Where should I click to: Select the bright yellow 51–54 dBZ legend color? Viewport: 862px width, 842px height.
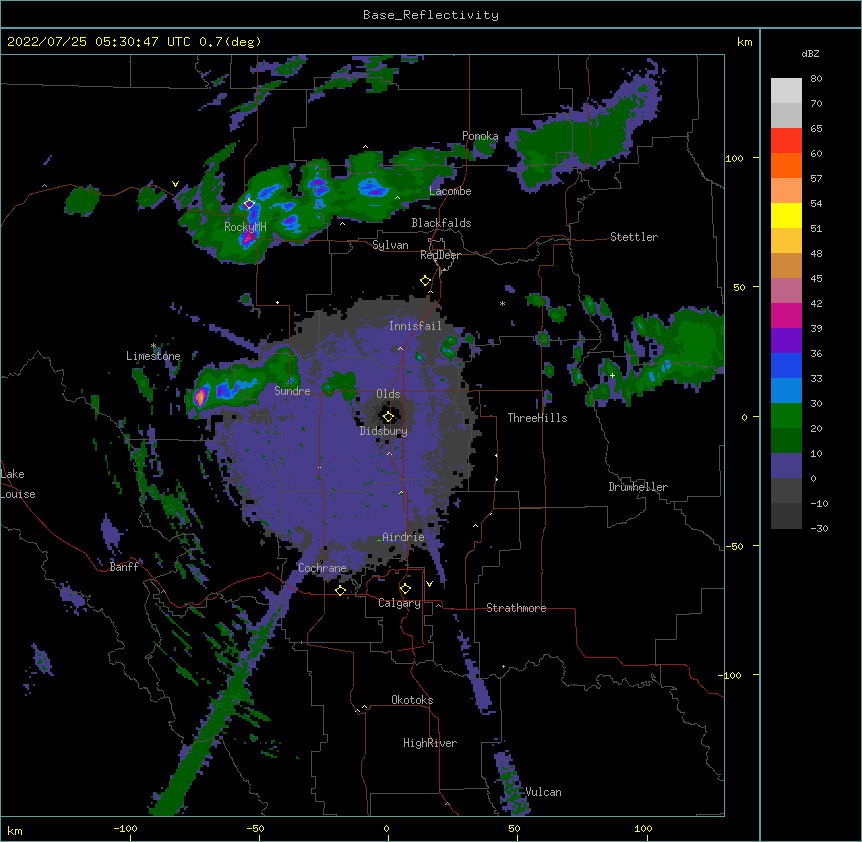786,215
